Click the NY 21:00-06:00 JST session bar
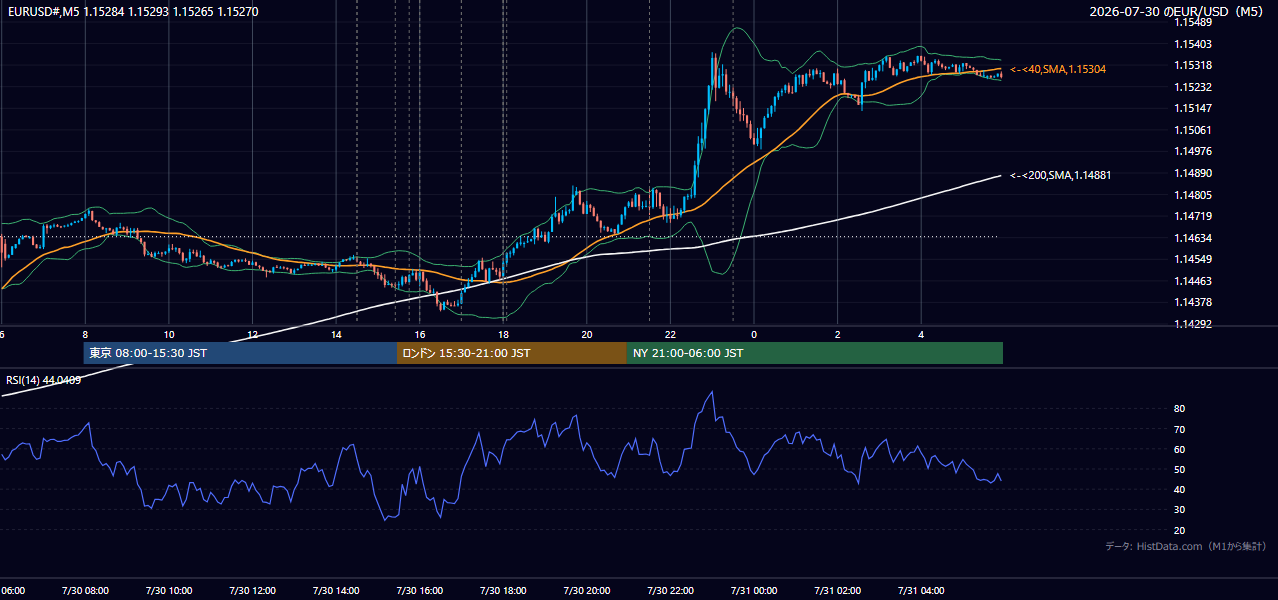1278x600 pixels. coord(815,353)
